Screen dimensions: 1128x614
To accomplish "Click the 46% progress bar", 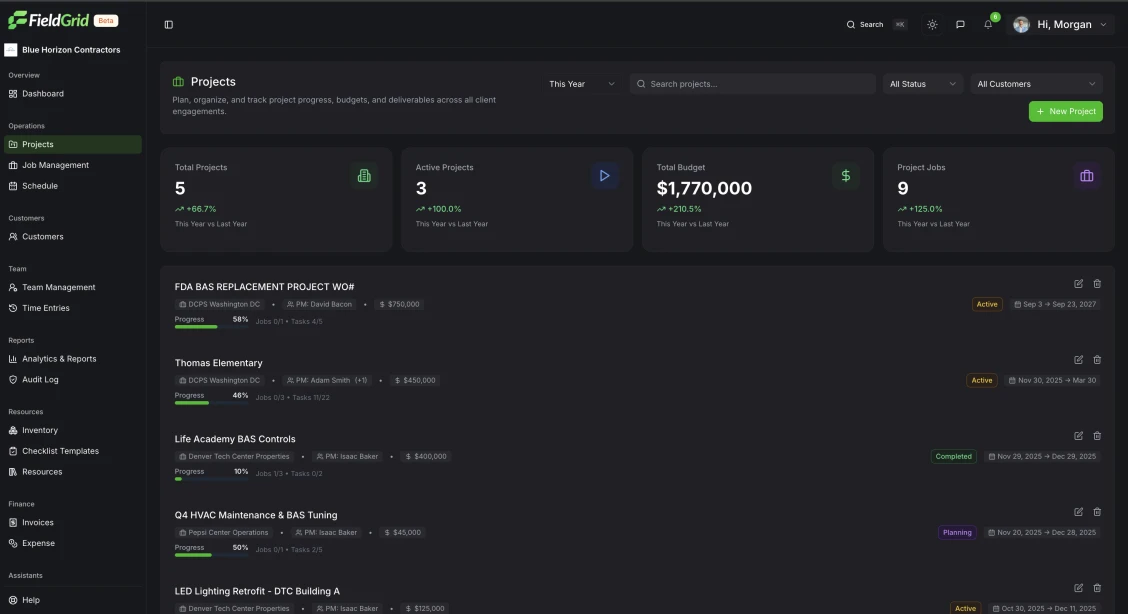I will [x=212, y=403].
